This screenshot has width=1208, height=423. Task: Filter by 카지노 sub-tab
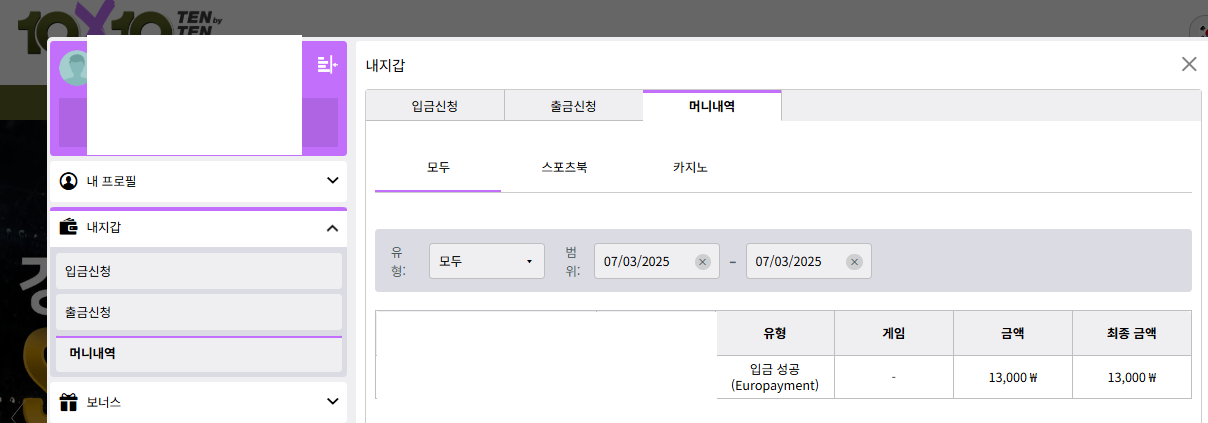tap(690, 167)
